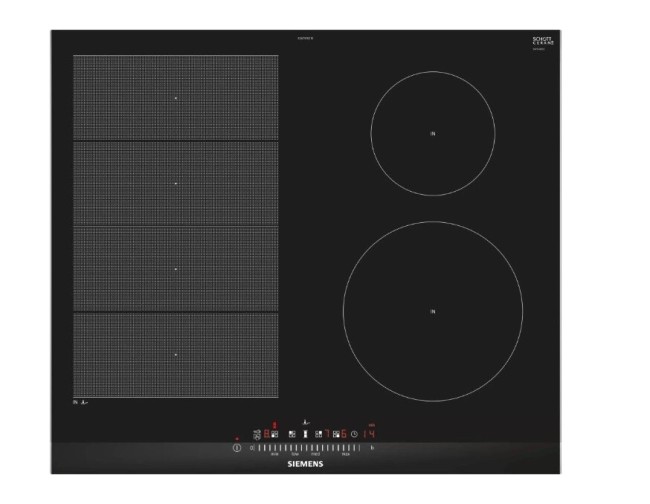
Task: Click the Schott Ceran logo
Action: point(543,42)
